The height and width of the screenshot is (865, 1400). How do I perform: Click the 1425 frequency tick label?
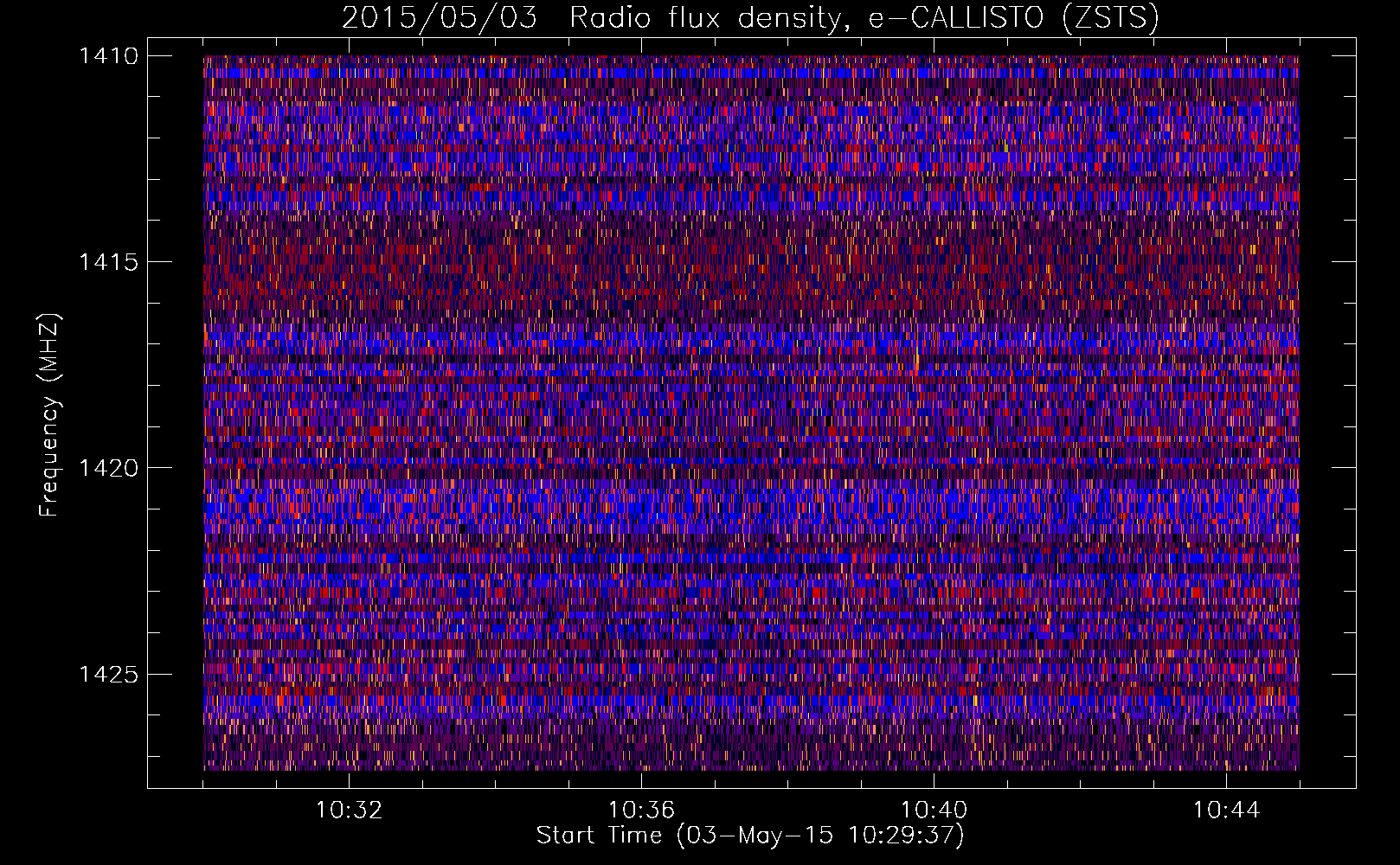[x=108, y=674]
